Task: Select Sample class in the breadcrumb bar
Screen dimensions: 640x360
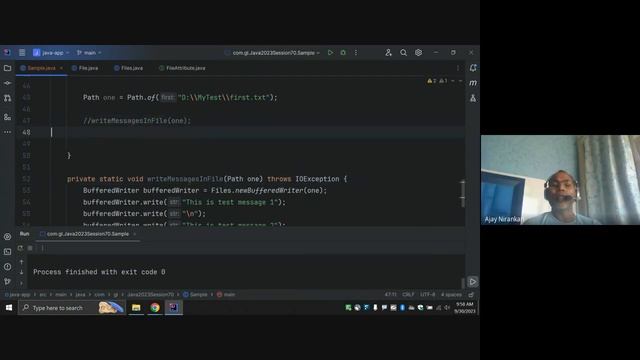Action: [x=195, y=294]
